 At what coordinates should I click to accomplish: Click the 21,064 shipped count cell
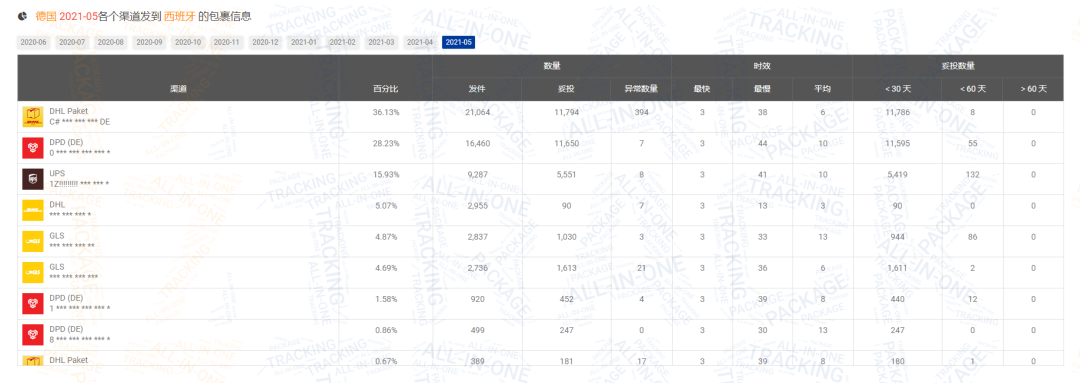[x=477, y=112]
